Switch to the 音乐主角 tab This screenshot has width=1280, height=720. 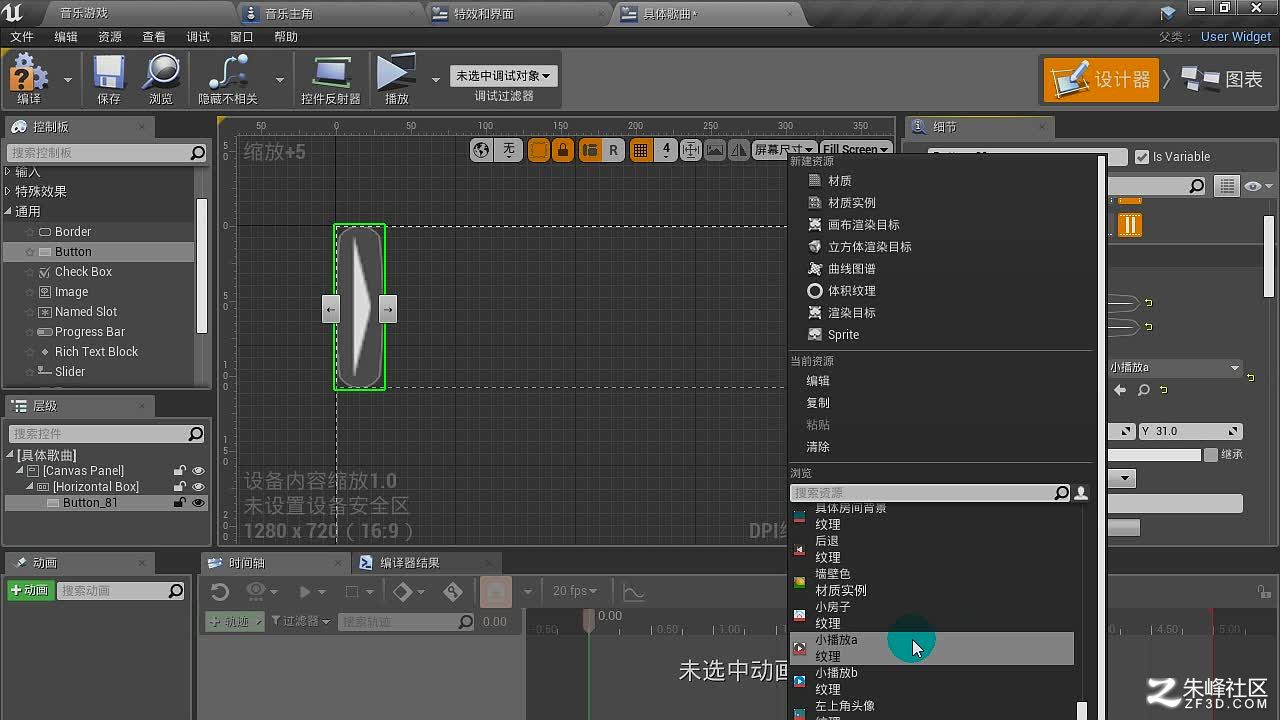330,13
